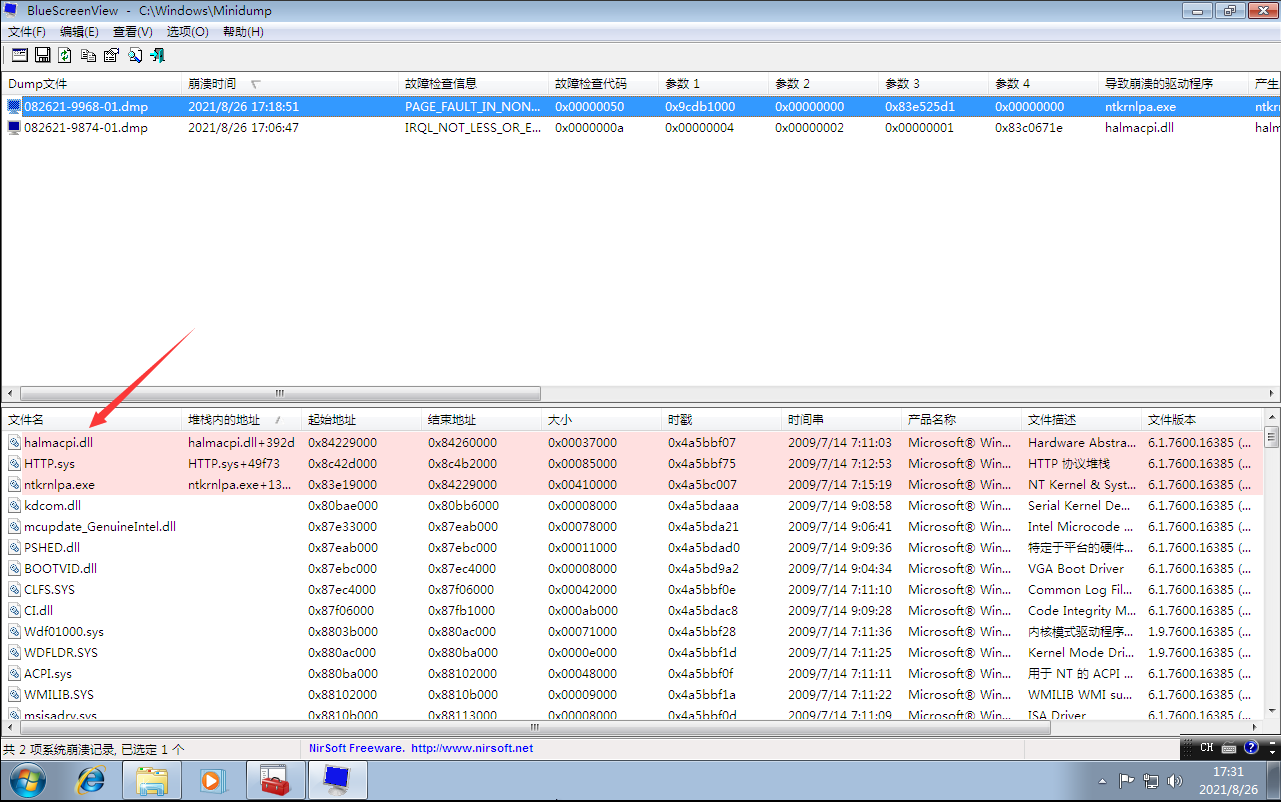
Task: Open the 文件(F) menu
Action: coord(27,31)
